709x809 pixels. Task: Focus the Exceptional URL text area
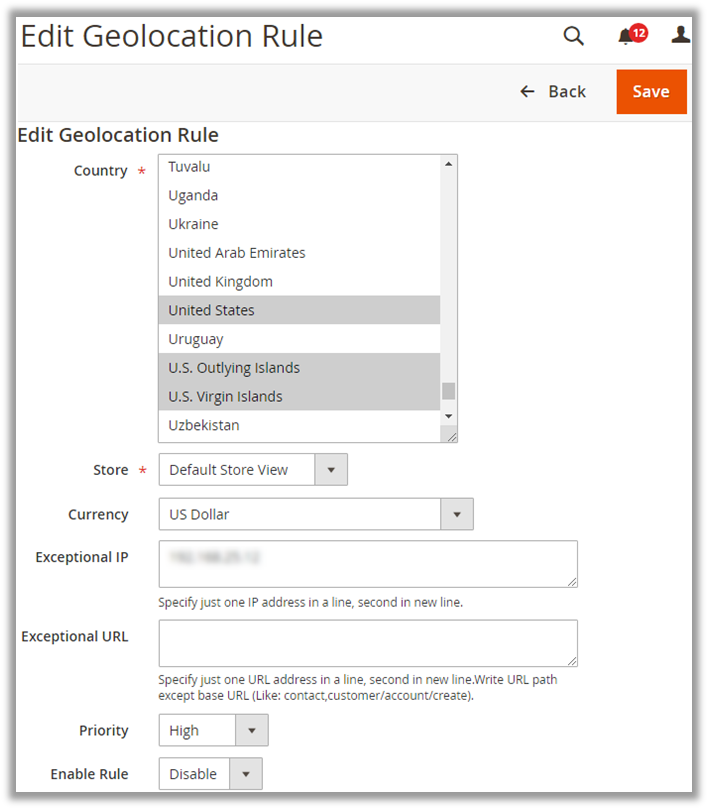click(367, 643)
